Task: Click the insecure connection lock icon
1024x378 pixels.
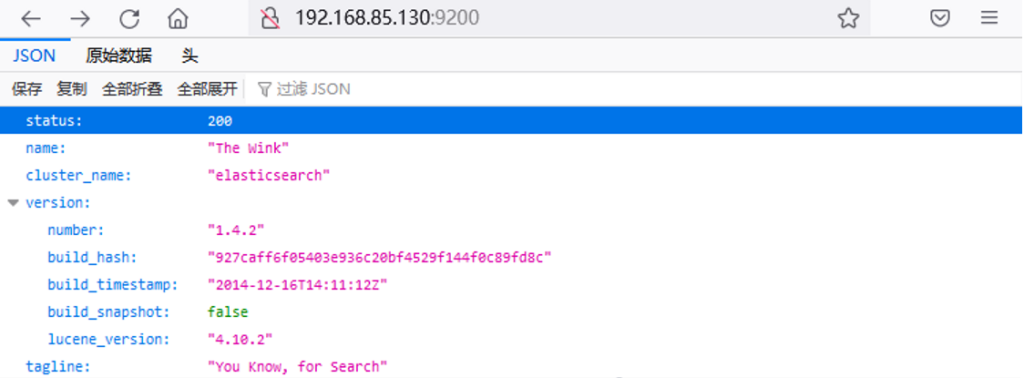Action: click(270, 18)
